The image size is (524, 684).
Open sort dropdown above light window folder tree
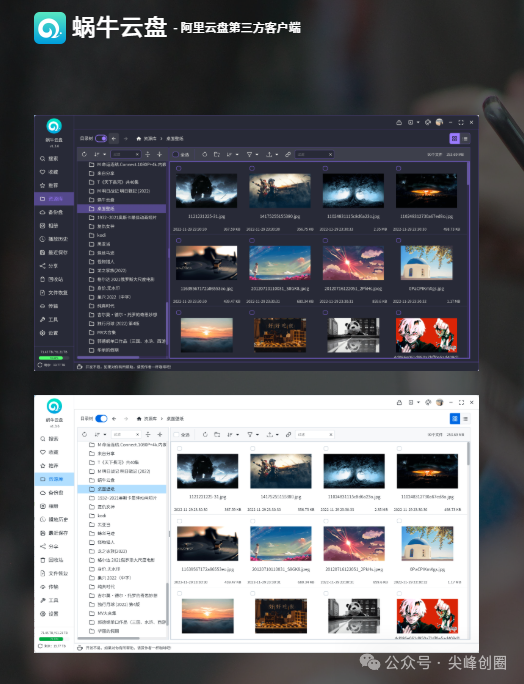pyautogui.click(x=99, y=434)
